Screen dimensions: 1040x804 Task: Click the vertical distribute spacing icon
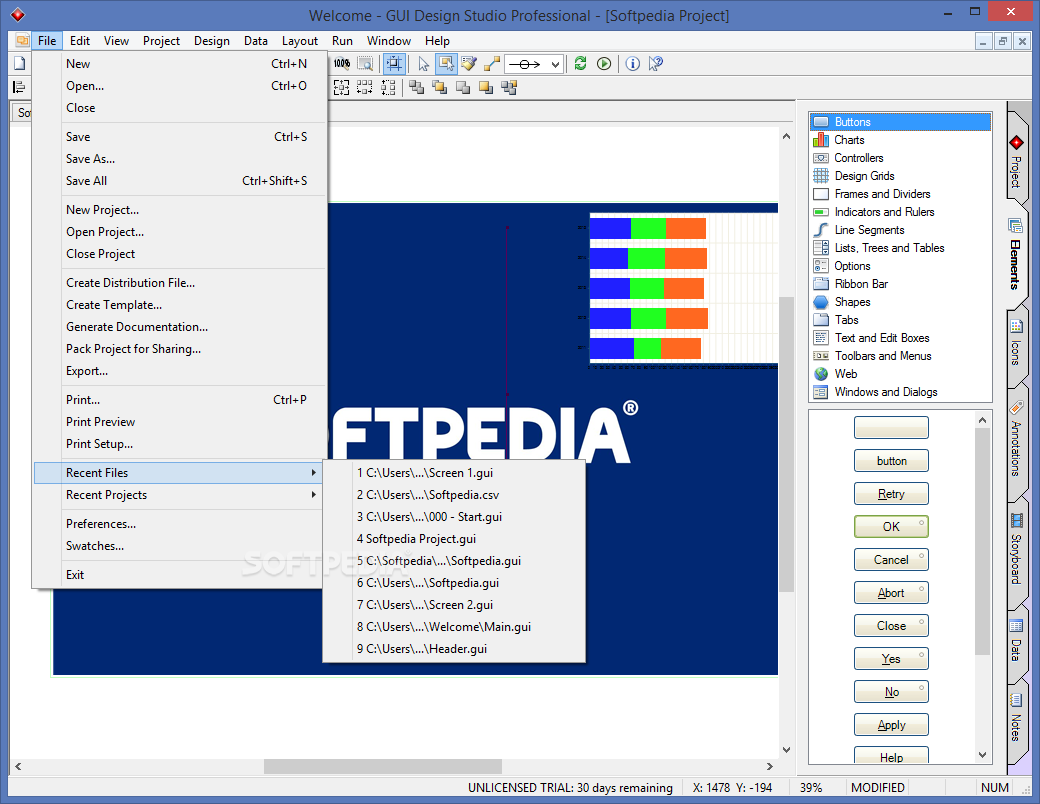tap(389, 87)
